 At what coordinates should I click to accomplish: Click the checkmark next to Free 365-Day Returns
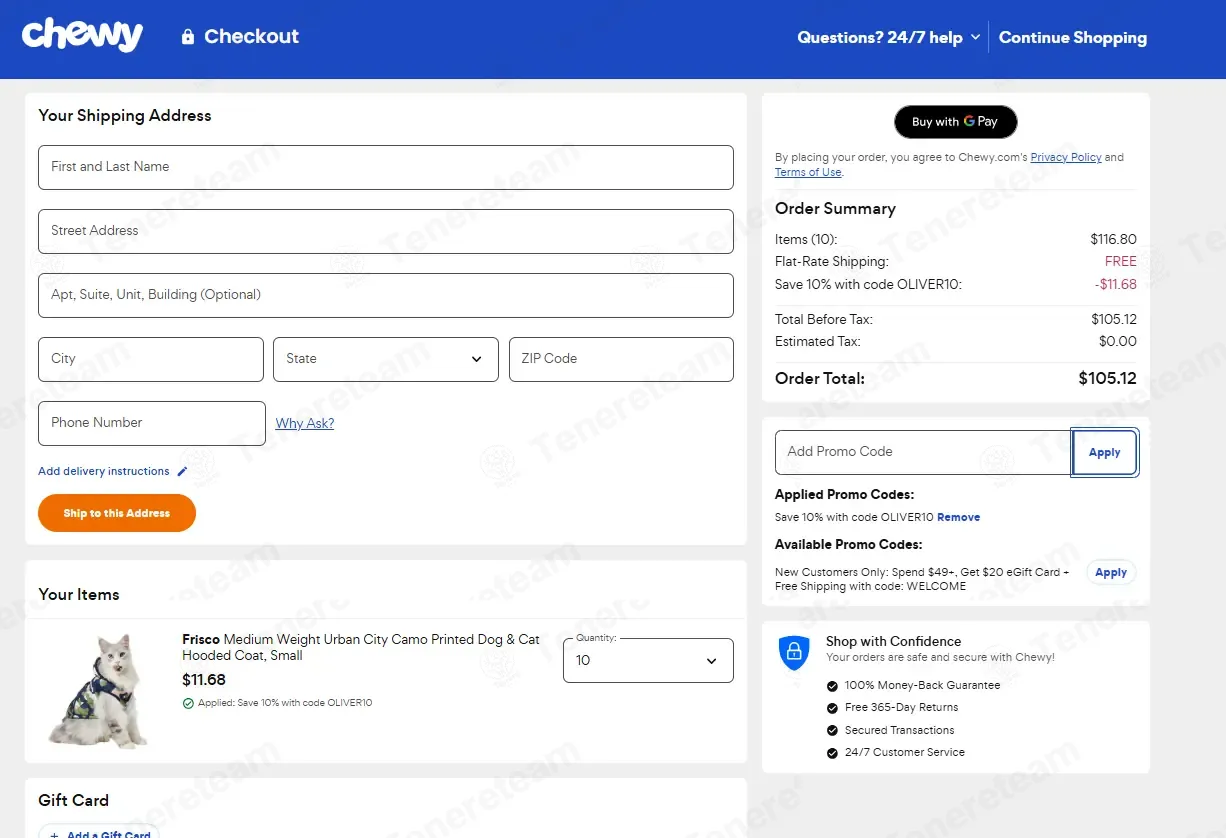coord(832,708)
